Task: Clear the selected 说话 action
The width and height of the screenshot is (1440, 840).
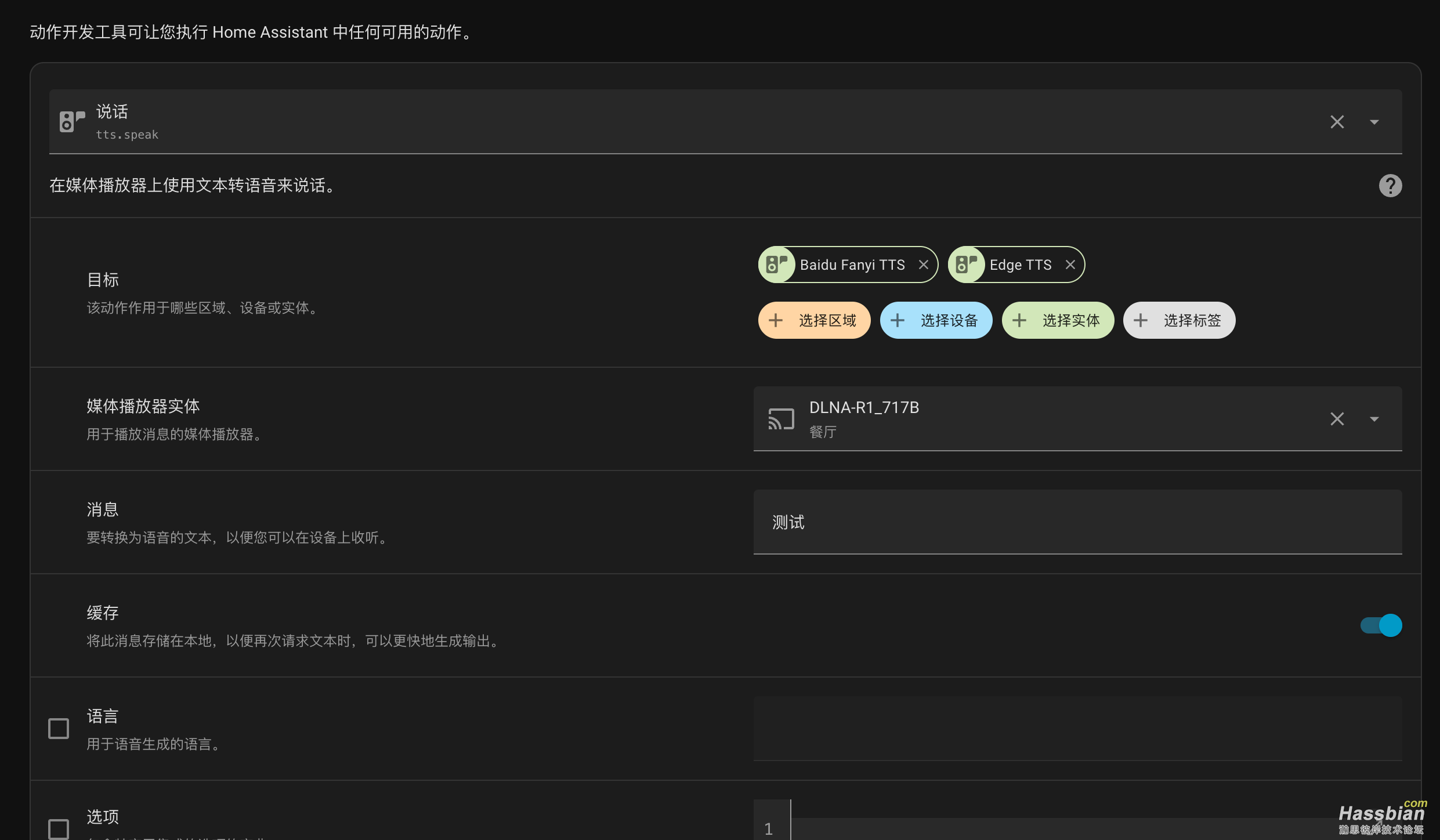Action: (1337, 122)
